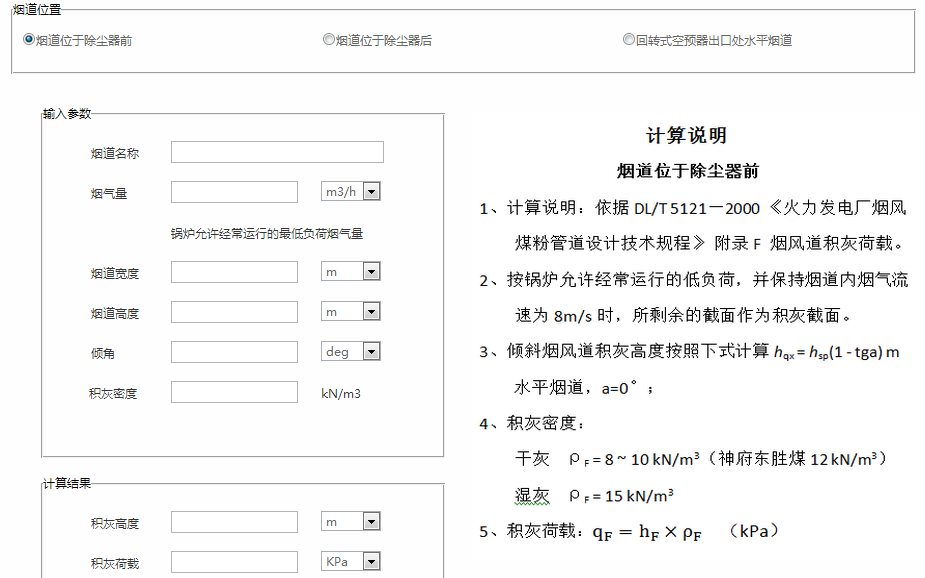Click the 倾角 input box
The width and height of the screenshot is (925, 578).
[234, 352]
